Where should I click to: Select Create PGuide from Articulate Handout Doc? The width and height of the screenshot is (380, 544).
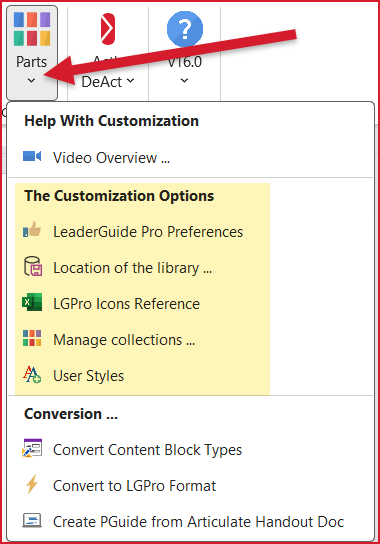pyautogui.click(x=199, y=522)
